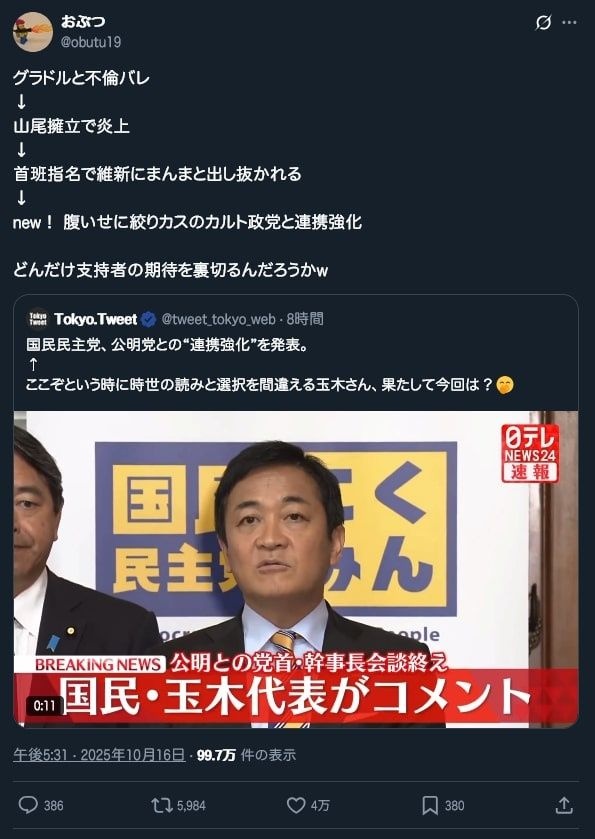
Task: Click the 99.7万 view count
Action: (x=216, y=755)
